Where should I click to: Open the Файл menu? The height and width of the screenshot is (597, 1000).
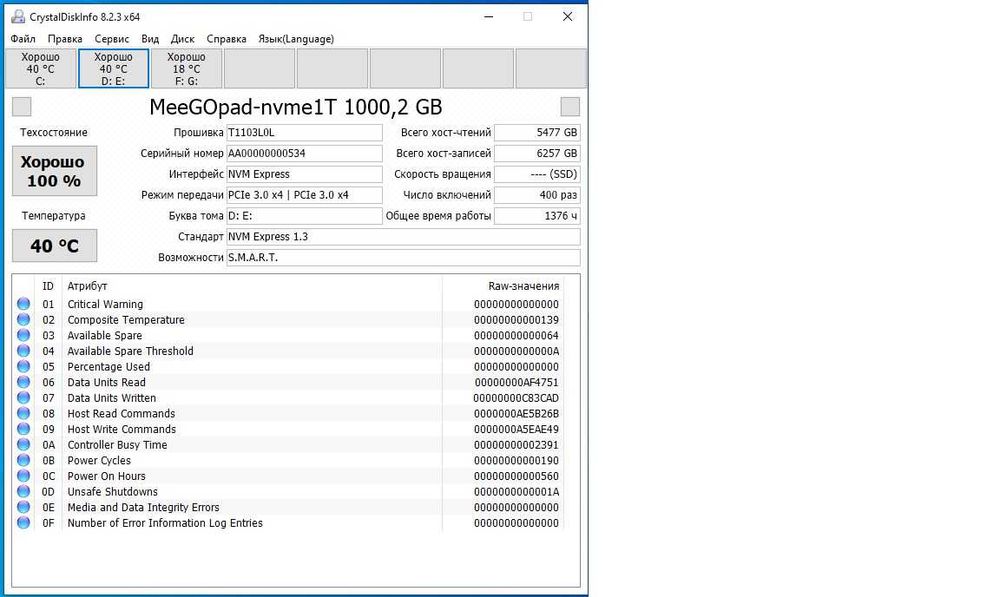click(x=23, y=39)
